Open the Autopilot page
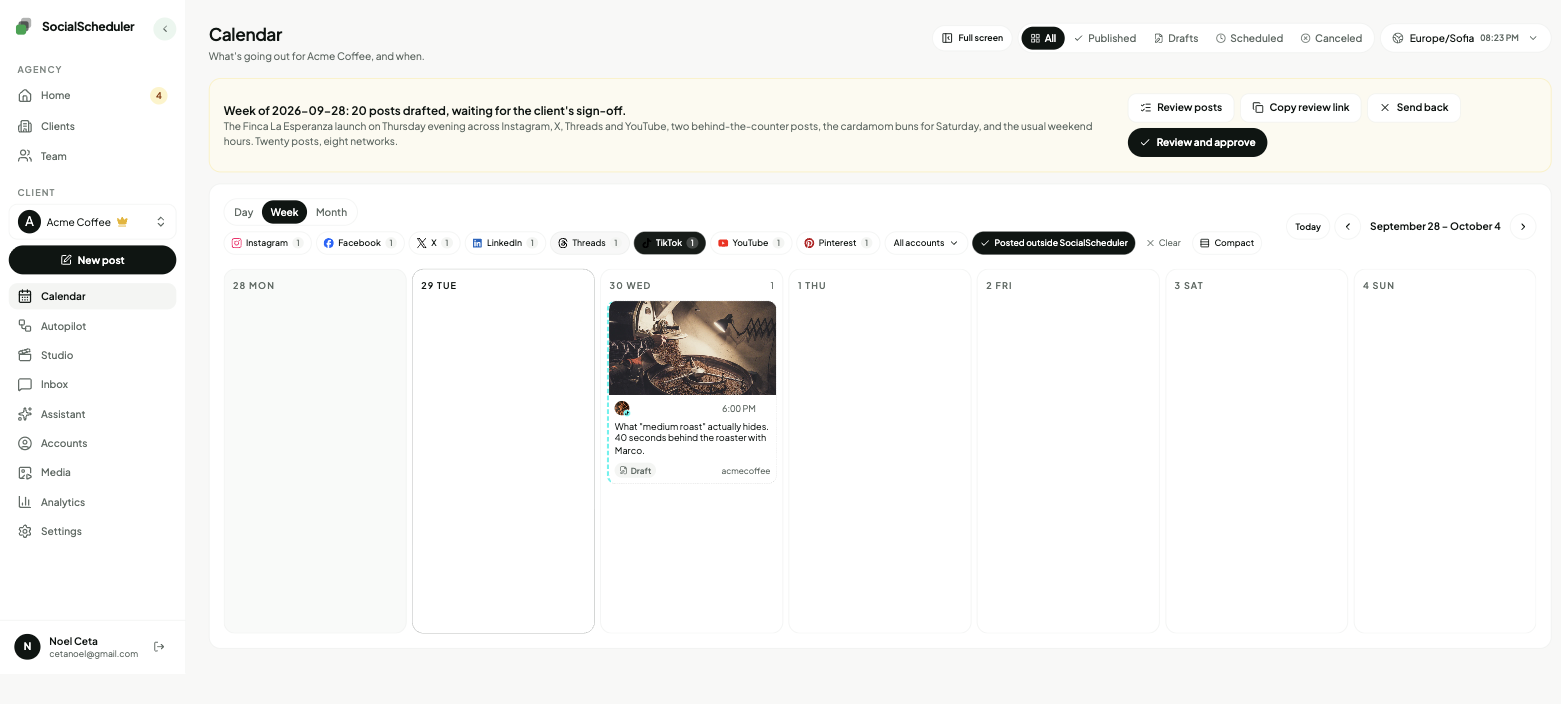Viewport: 1561px width, 704px height. [x=92, y=326]
